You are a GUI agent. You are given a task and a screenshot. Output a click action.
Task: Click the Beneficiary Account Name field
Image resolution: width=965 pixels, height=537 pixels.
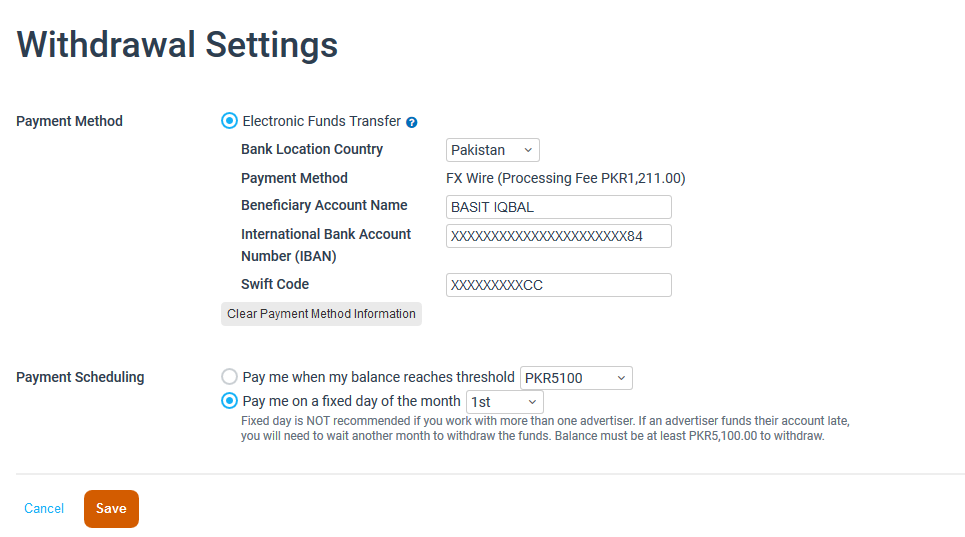pyautogui.click(x=558, y=207)
